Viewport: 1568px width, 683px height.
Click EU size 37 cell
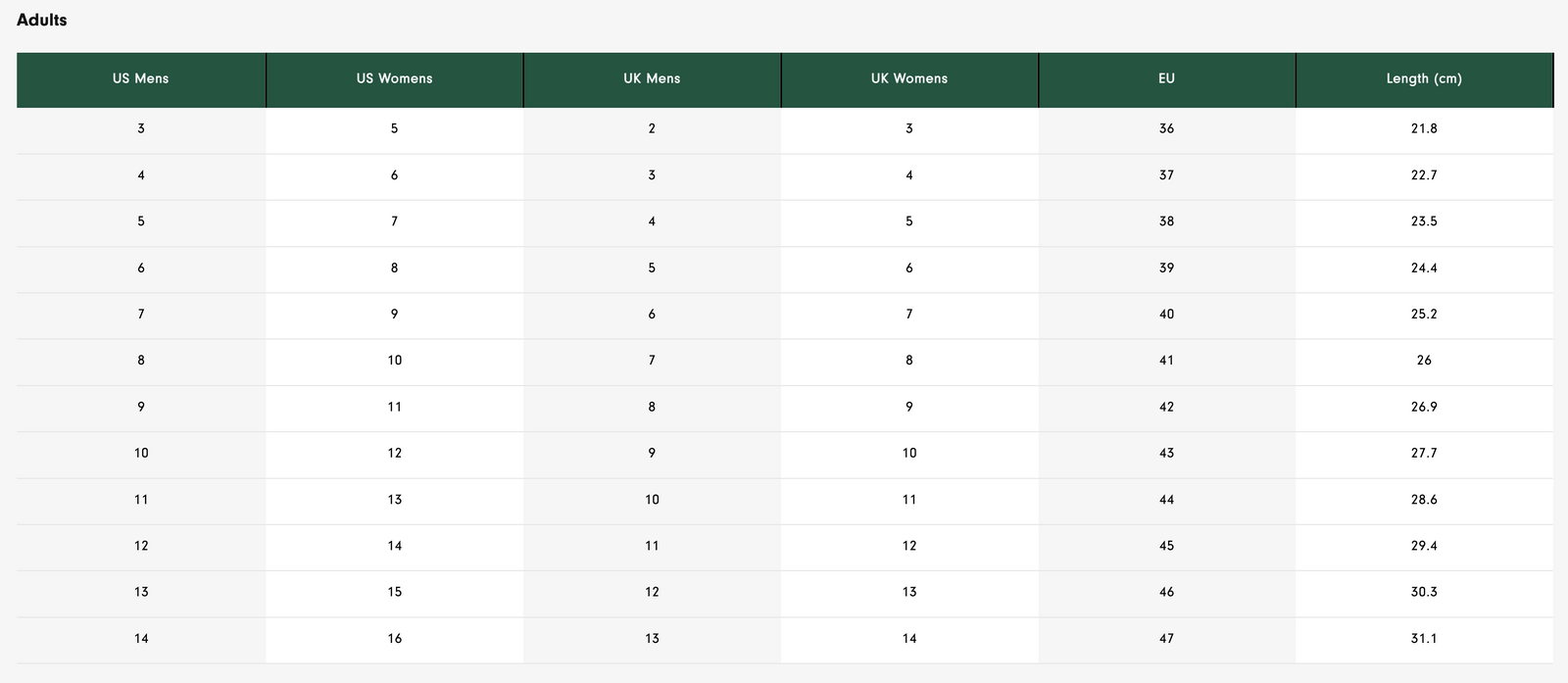(1166, 175)
